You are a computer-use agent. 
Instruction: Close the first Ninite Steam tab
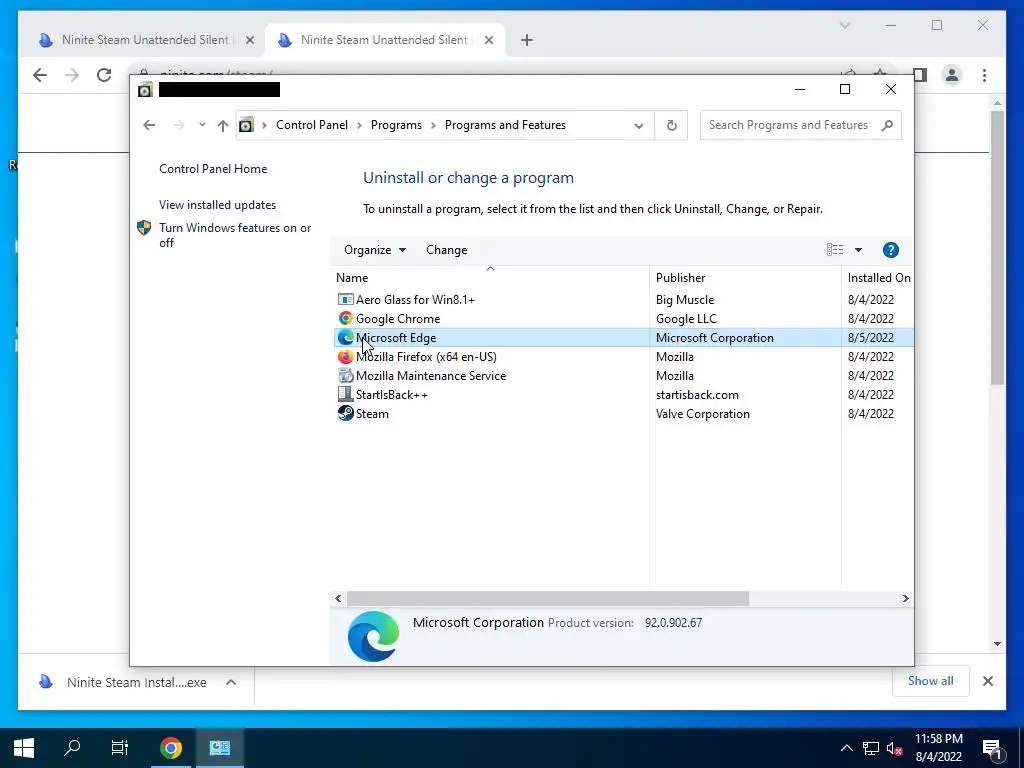click(x=249, y=40)
